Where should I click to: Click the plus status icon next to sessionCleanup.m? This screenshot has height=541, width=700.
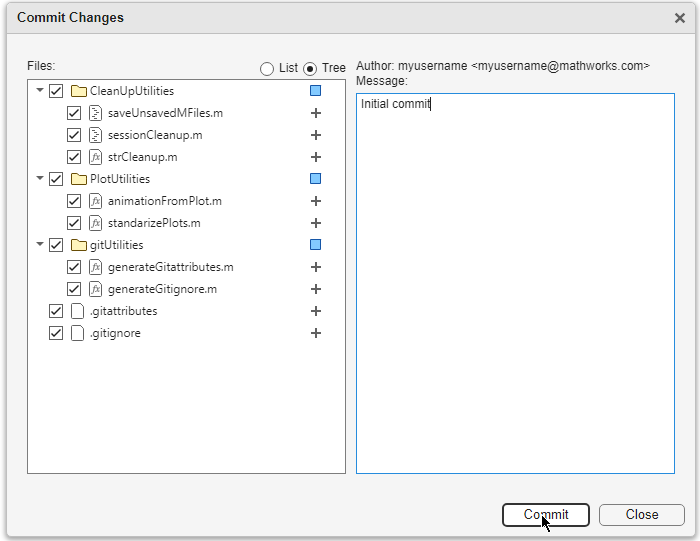click(x=315, y=135)
